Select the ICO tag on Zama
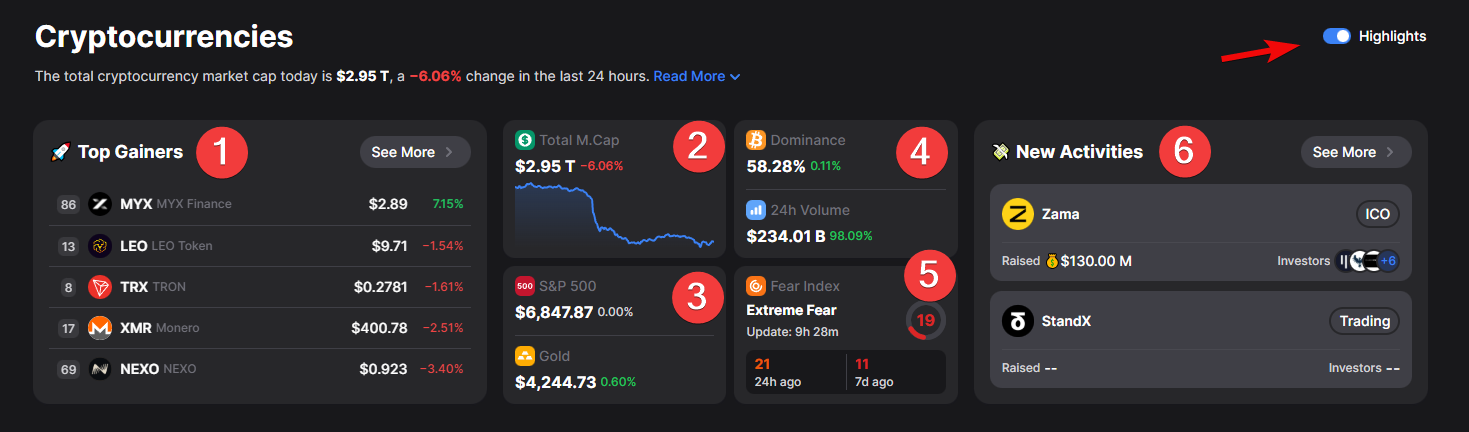The height and width of the screenshot is (432, 1469). click(x=1377, y=214)
